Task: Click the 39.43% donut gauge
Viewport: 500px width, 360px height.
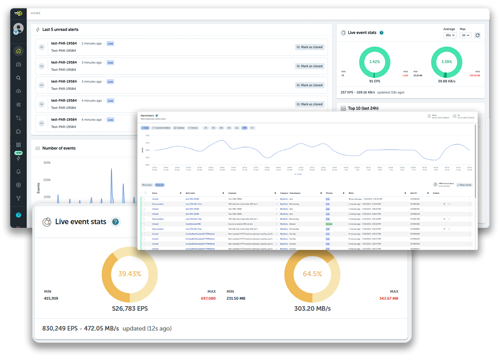Action: [x=130, y=274]
